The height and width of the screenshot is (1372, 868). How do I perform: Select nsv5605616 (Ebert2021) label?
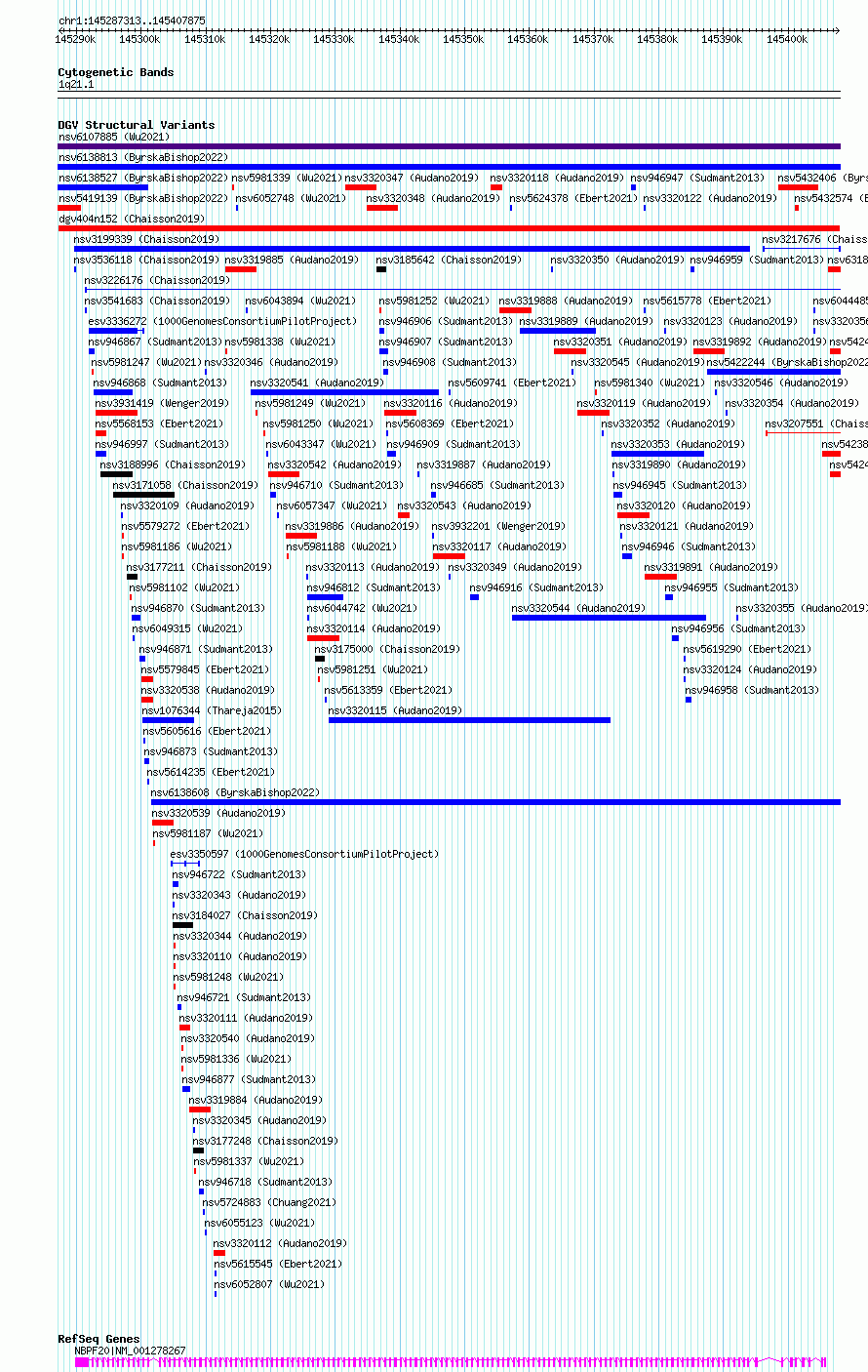207,731
